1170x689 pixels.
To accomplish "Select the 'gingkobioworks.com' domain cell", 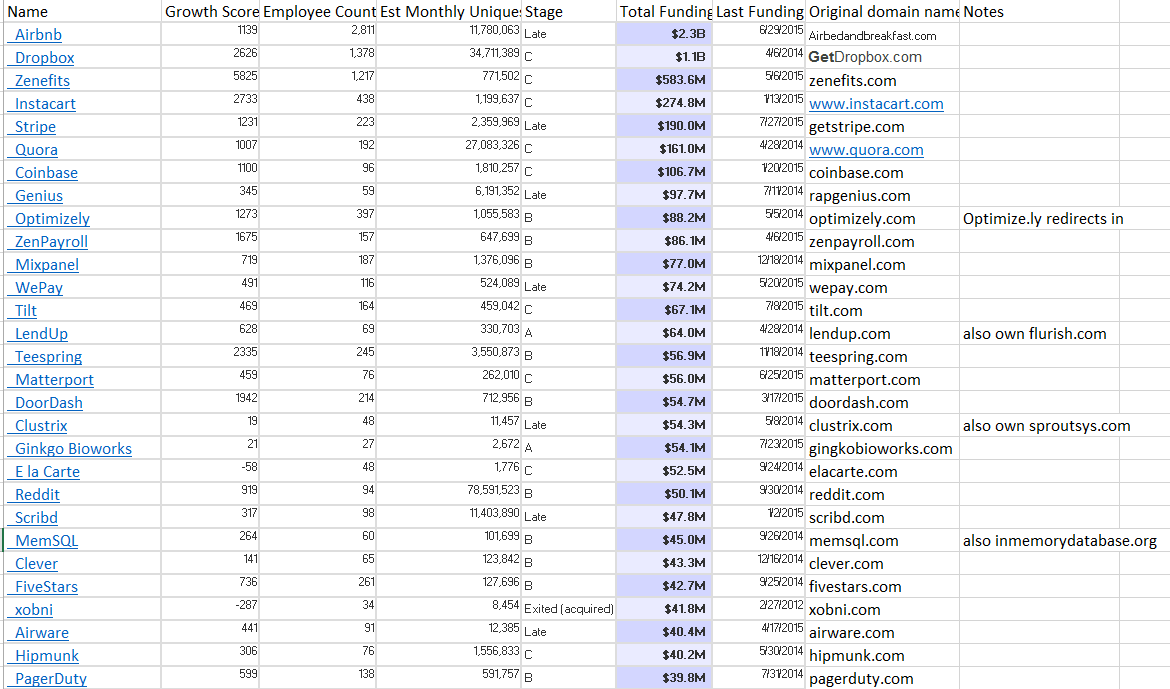I will (x=883, y=449).
